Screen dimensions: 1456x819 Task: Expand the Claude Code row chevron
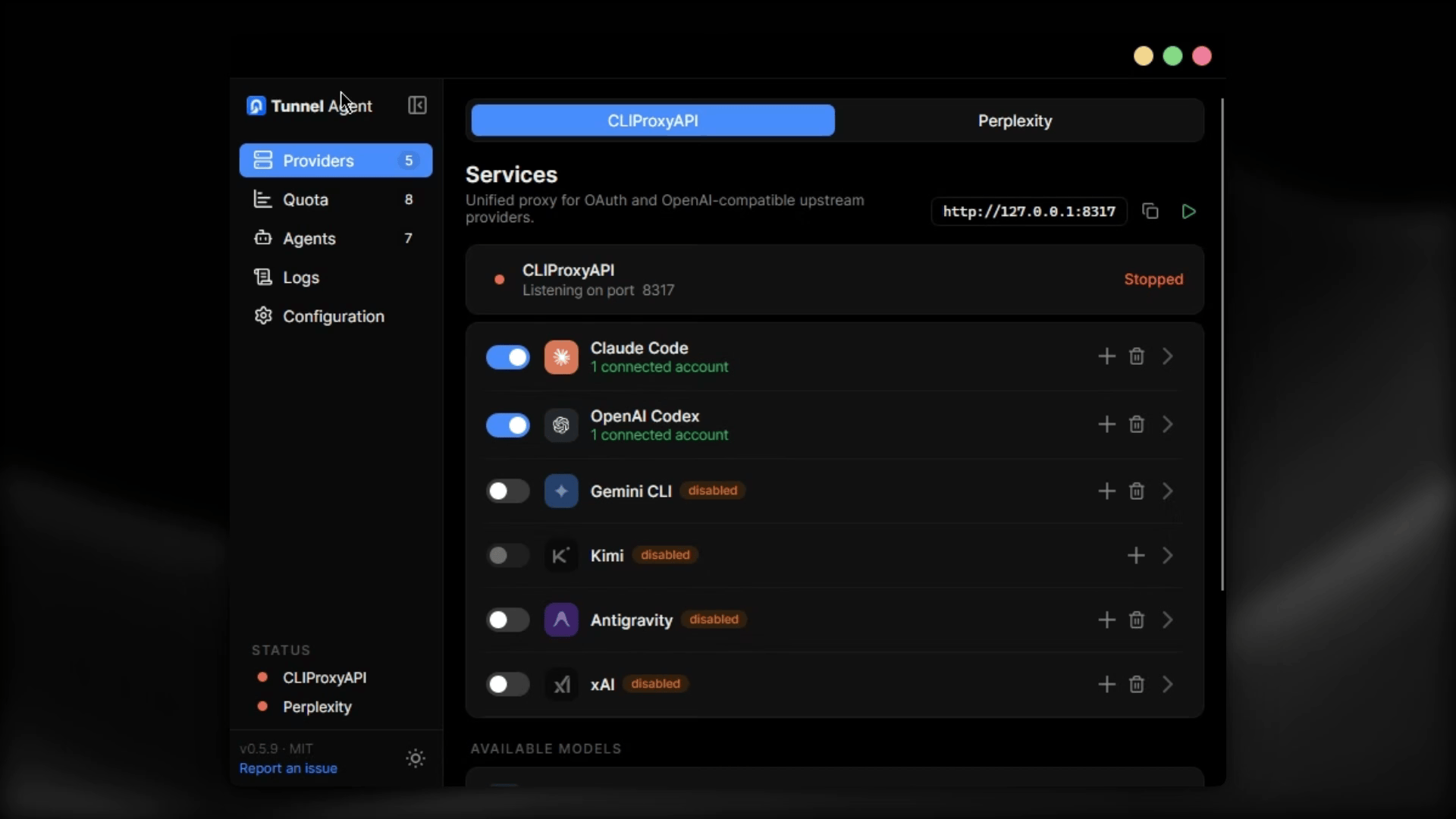[x=1168, y=356]
